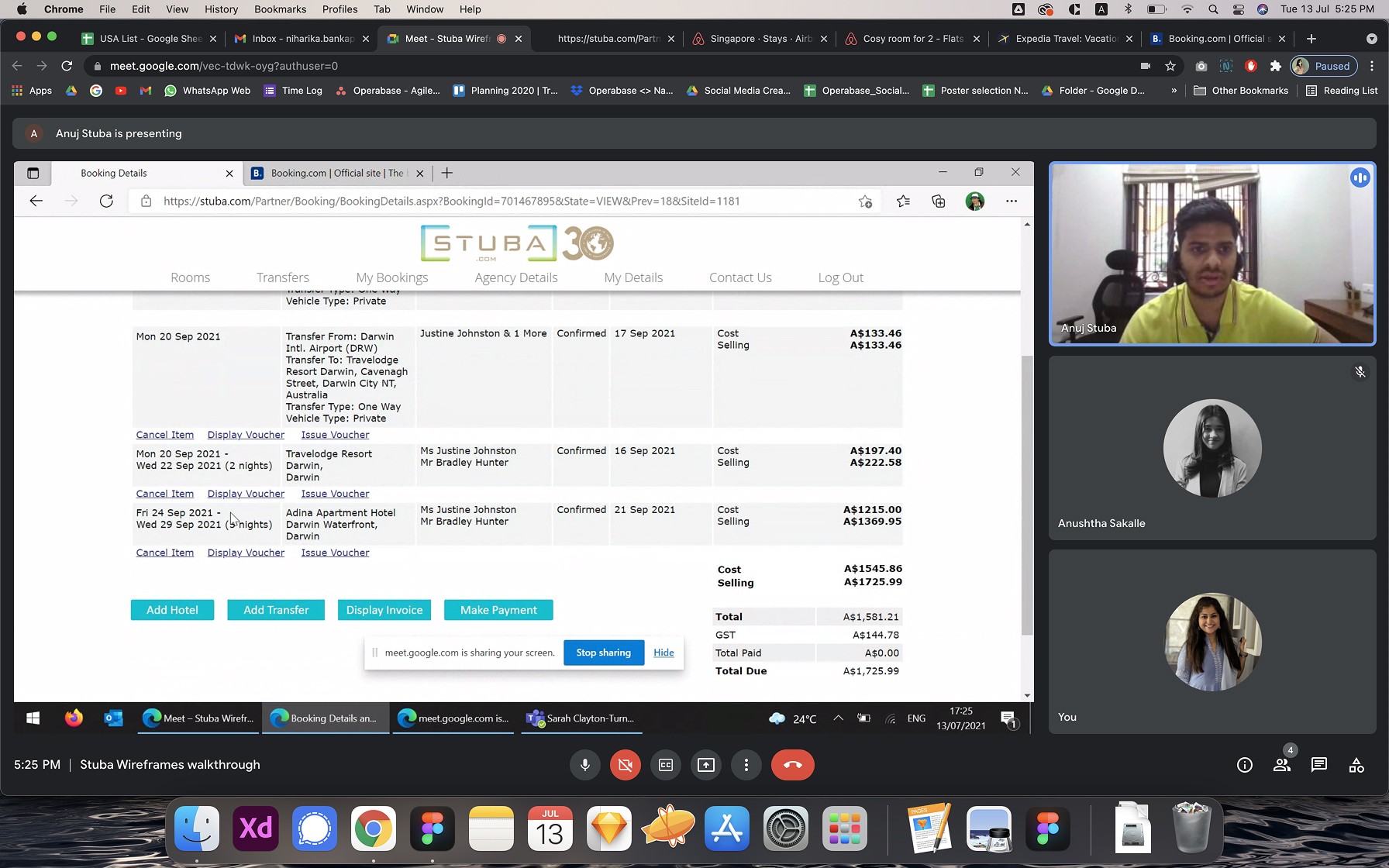
Task: Click Chrome address bar URL
Action: click(224, 66)
